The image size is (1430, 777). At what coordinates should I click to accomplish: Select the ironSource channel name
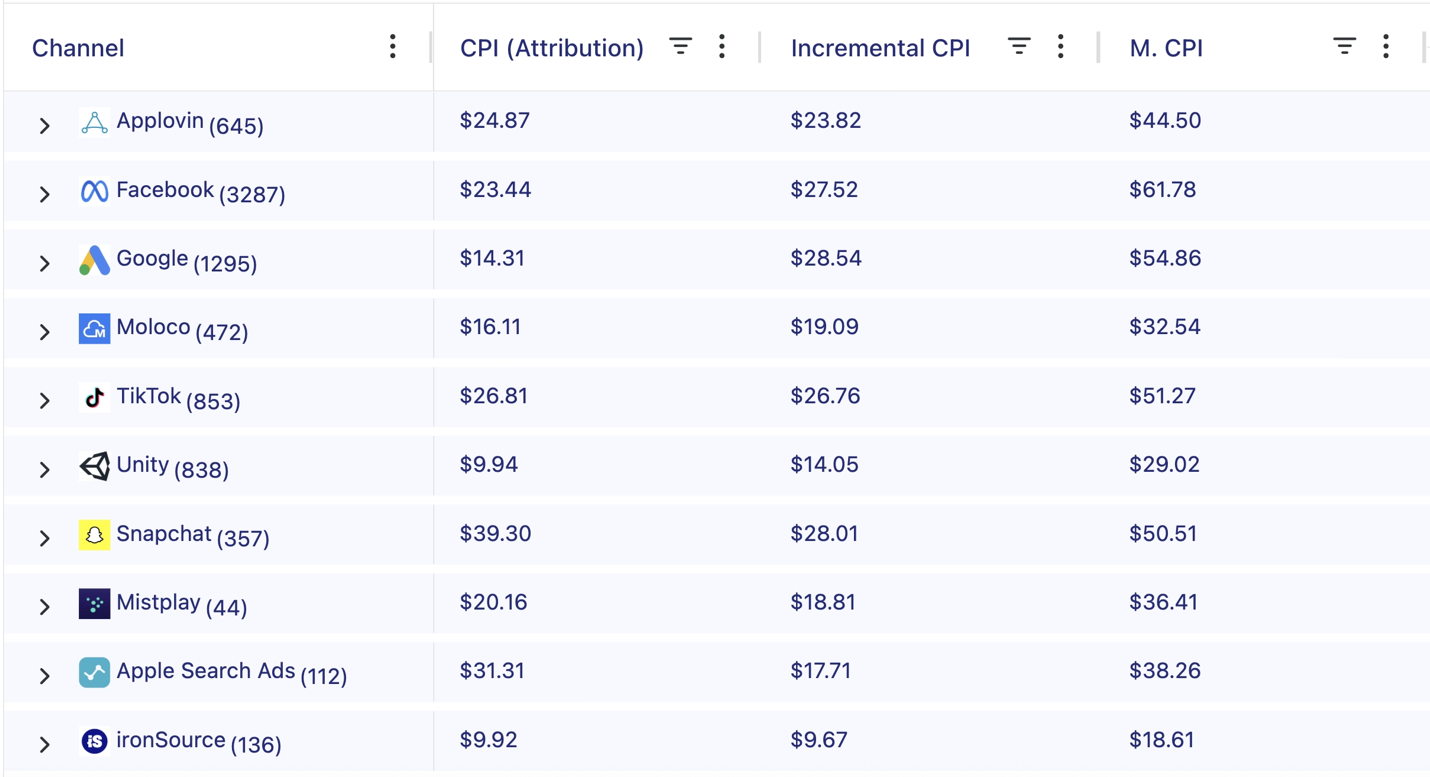coord(171,740)
